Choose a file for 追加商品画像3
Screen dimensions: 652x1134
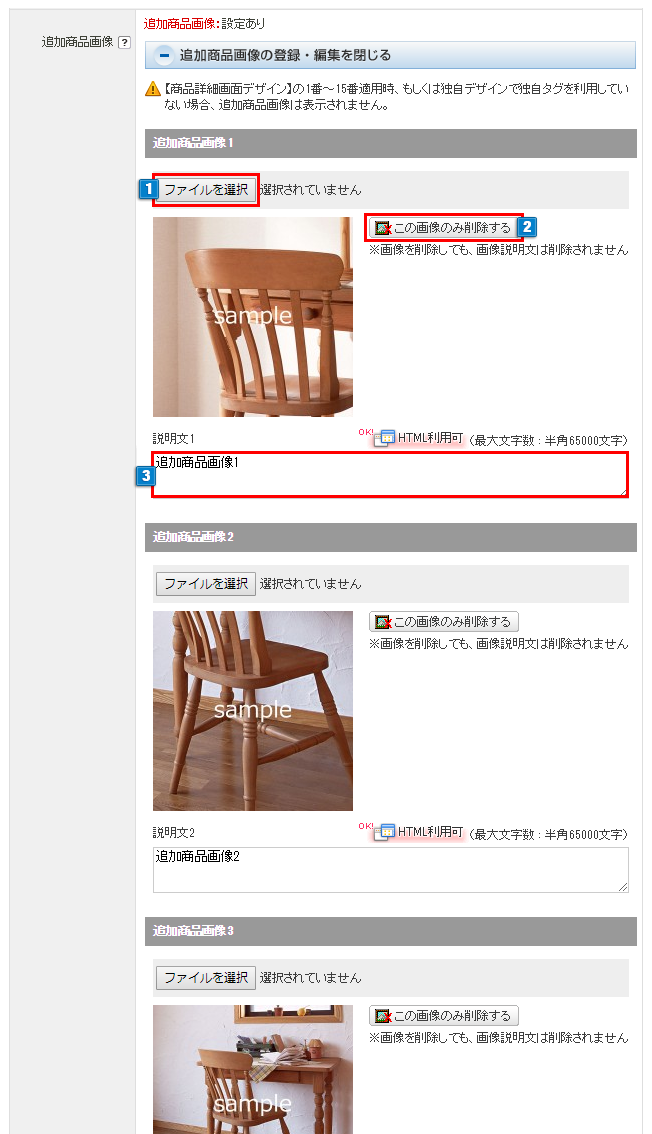click(206, 978)
